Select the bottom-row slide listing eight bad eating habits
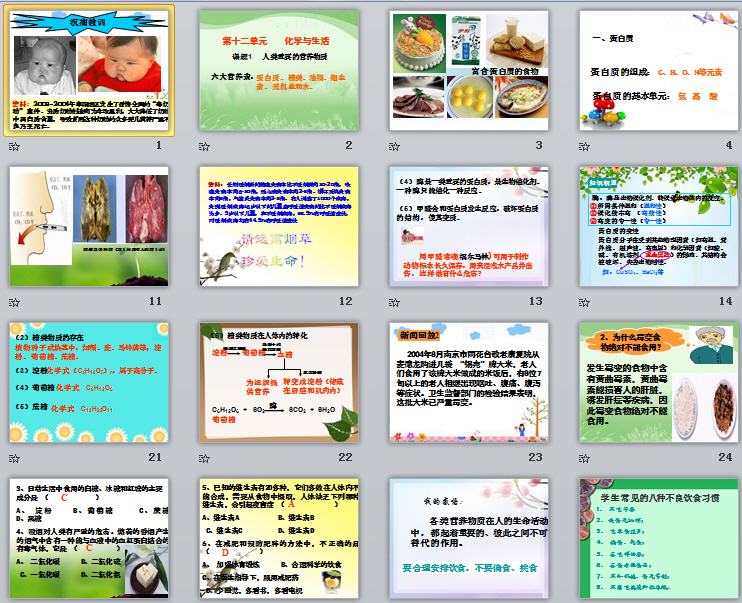 pyautogui.click(x=659, y=540)
